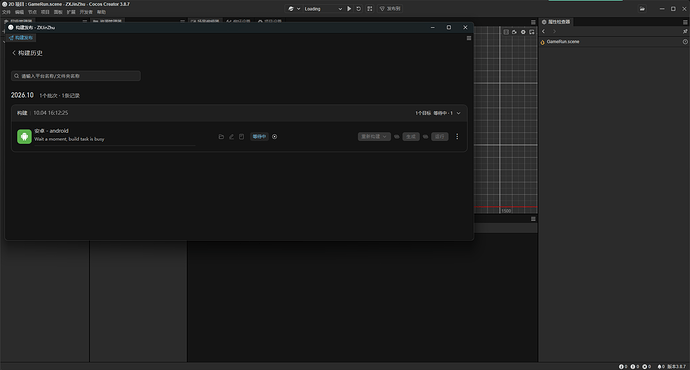Start preview with the play button

[x=349, y=9]
